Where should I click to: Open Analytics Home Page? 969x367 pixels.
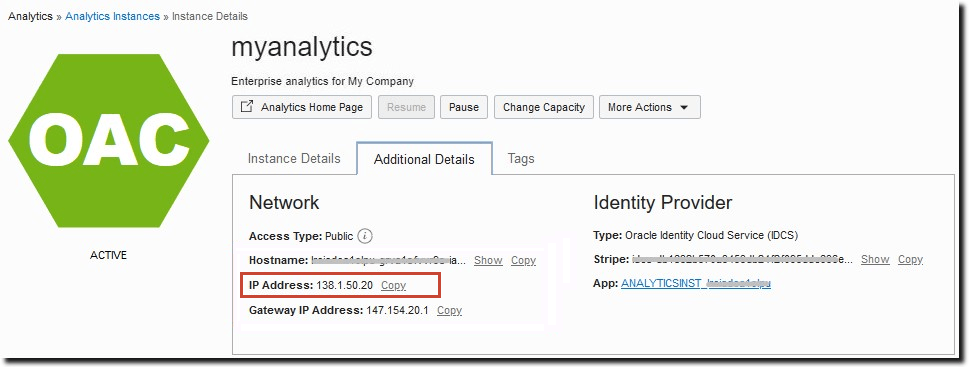coord(302,107)
